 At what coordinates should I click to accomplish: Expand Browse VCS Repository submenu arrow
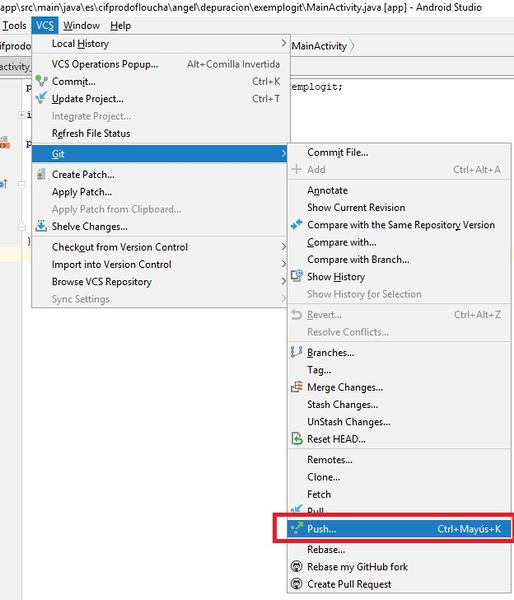point(284,281)
